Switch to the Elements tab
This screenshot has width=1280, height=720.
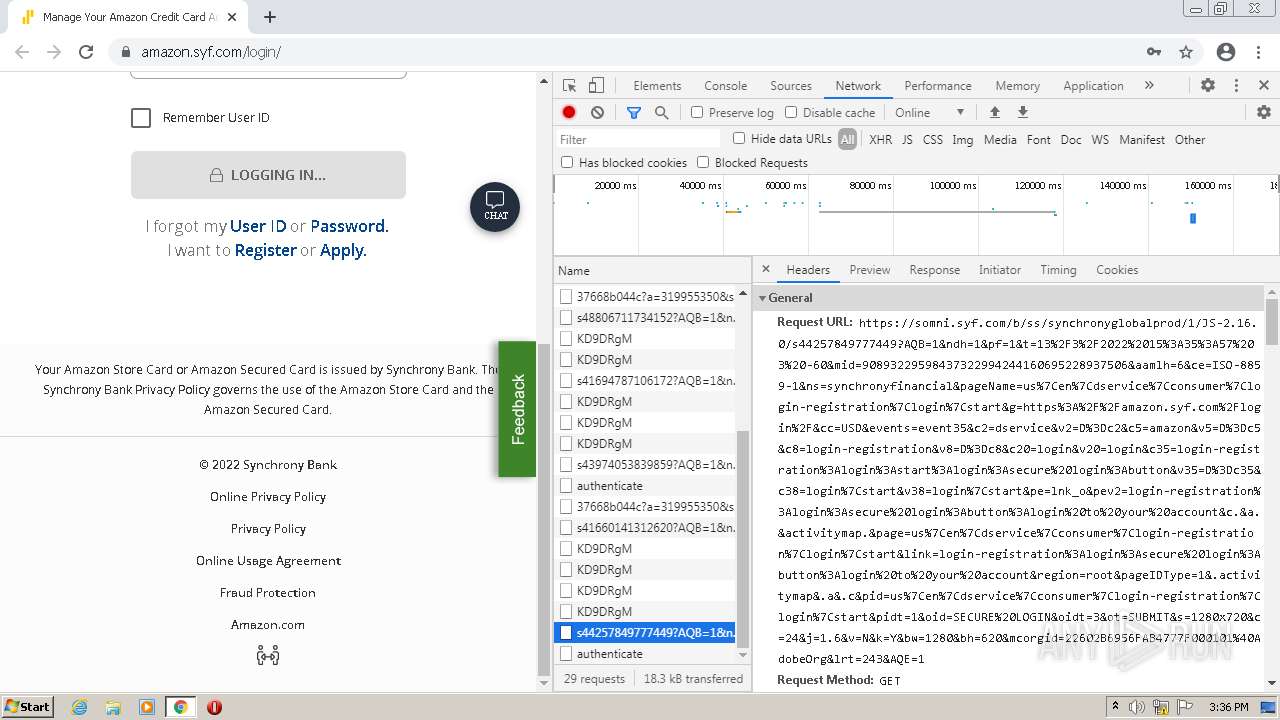click(657, 86)
